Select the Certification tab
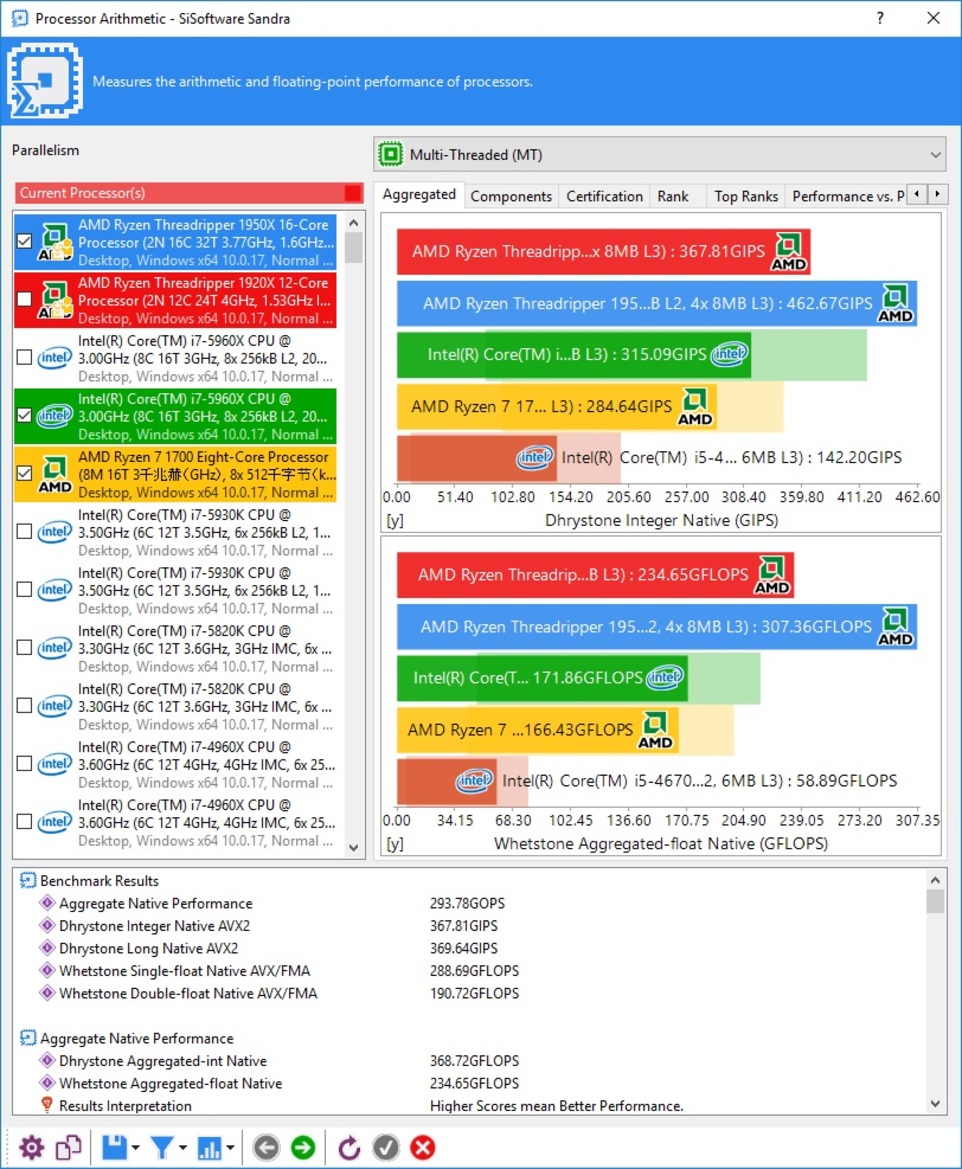 pyautogui.click(x=604, y=196)
